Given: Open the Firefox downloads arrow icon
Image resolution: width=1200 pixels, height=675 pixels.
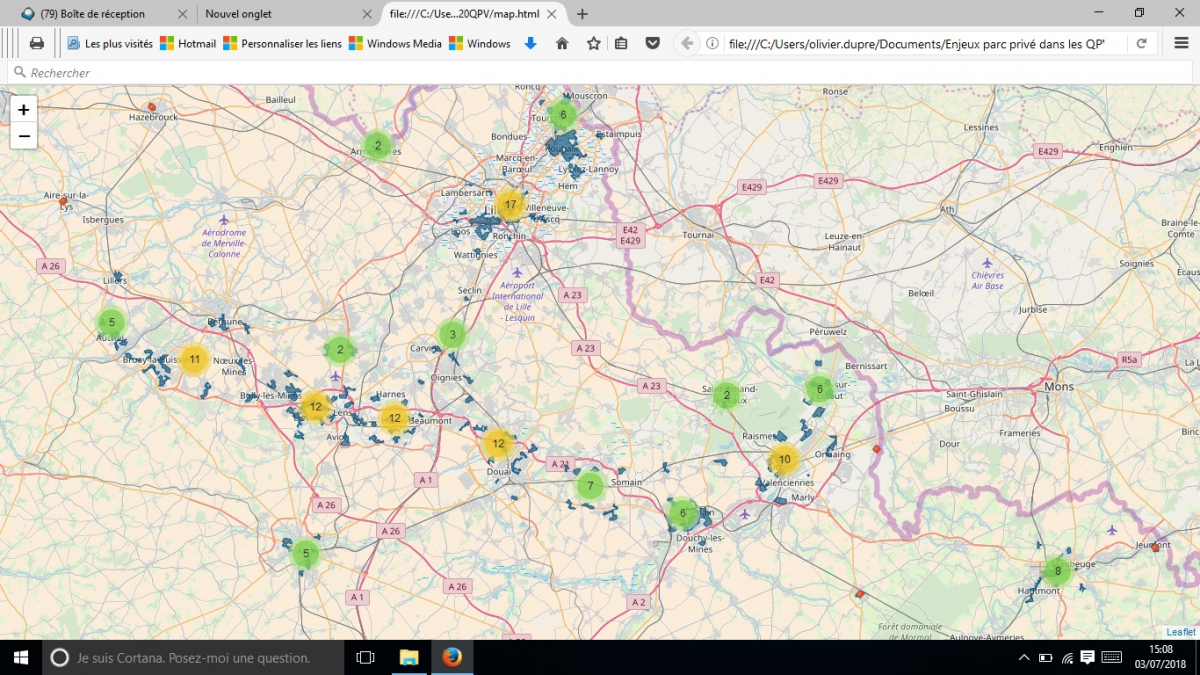Looking at the screenshot, I should (x=531, y=43).
